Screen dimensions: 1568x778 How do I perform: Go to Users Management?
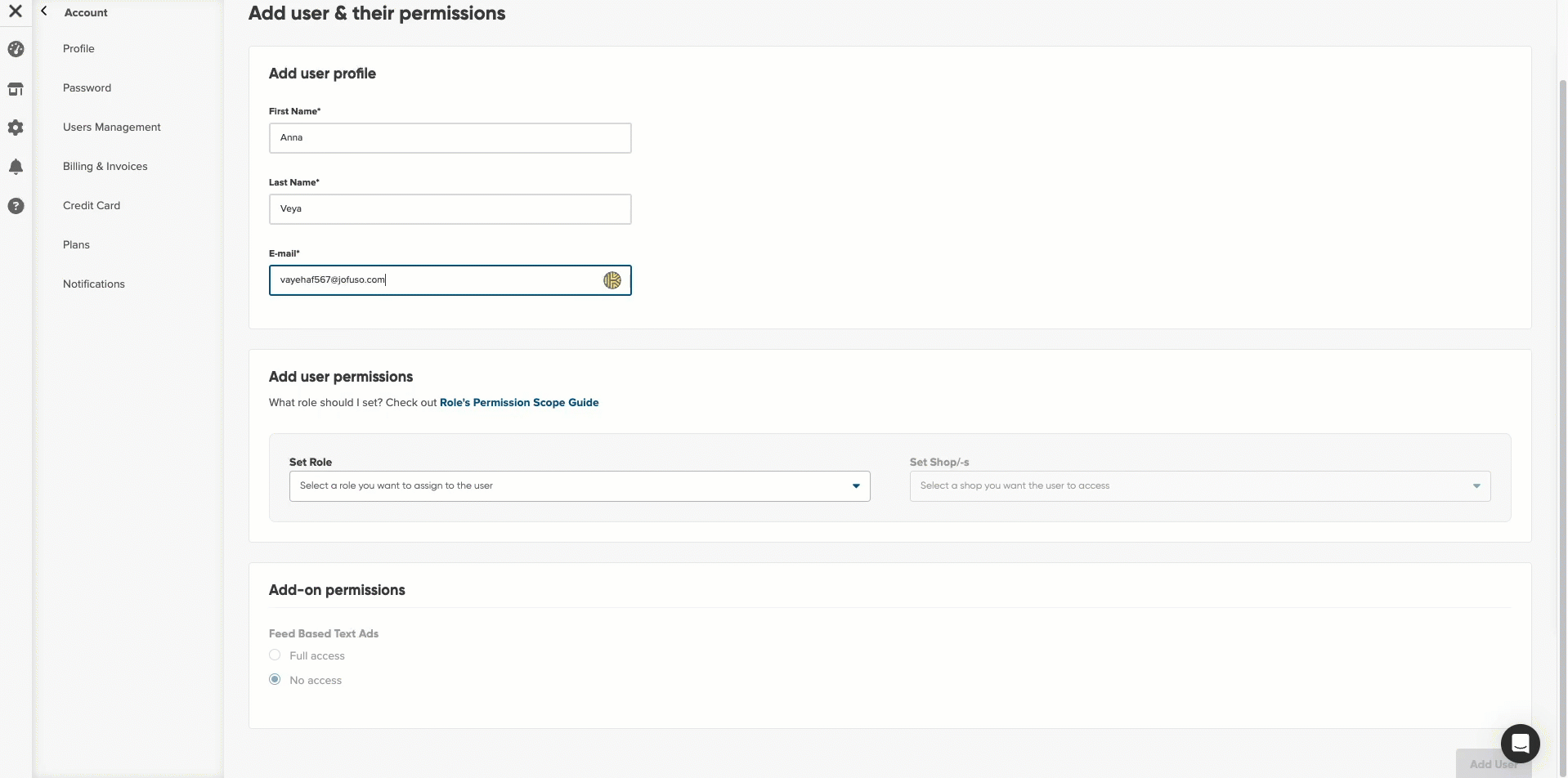pyautogui.click(x=112, y=127)
